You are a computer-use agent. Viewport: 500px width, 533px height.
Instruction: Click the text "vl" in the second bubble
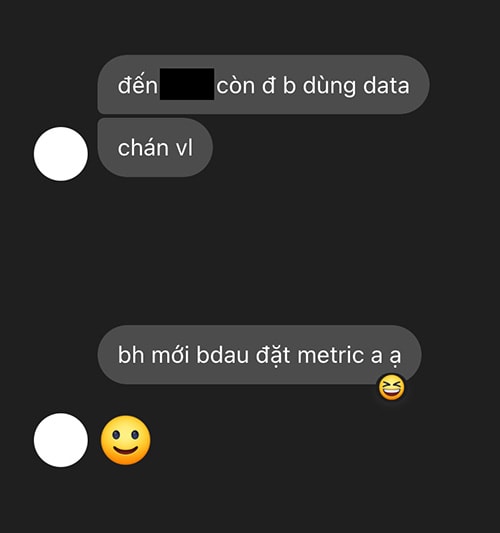pyautogui.click(x=184, y=148)
